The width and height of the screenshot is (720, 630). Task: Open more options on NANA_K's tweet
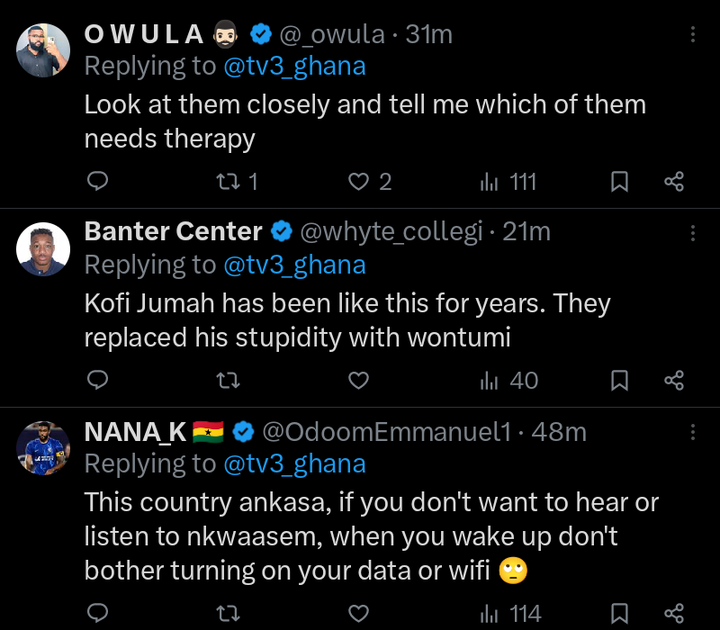click(x=693, y=432)
